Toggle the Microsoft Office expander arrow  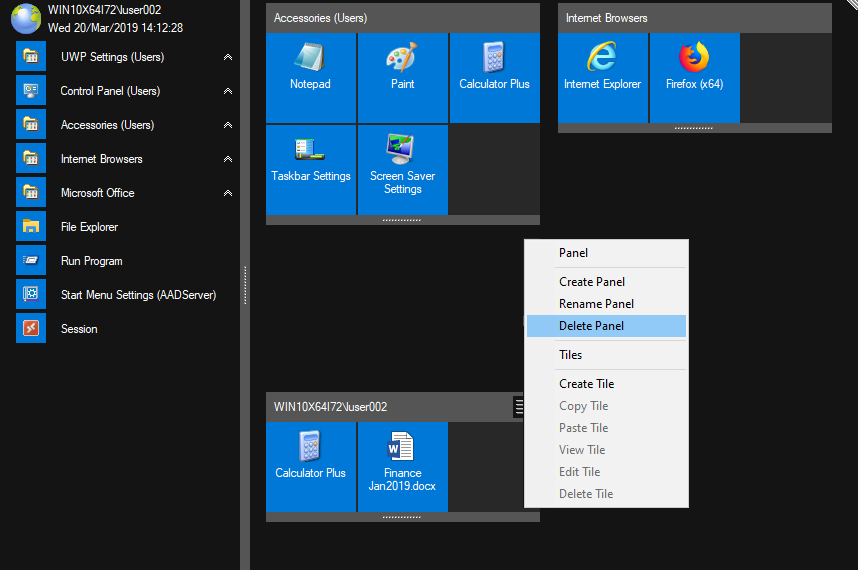click(228, 194)
